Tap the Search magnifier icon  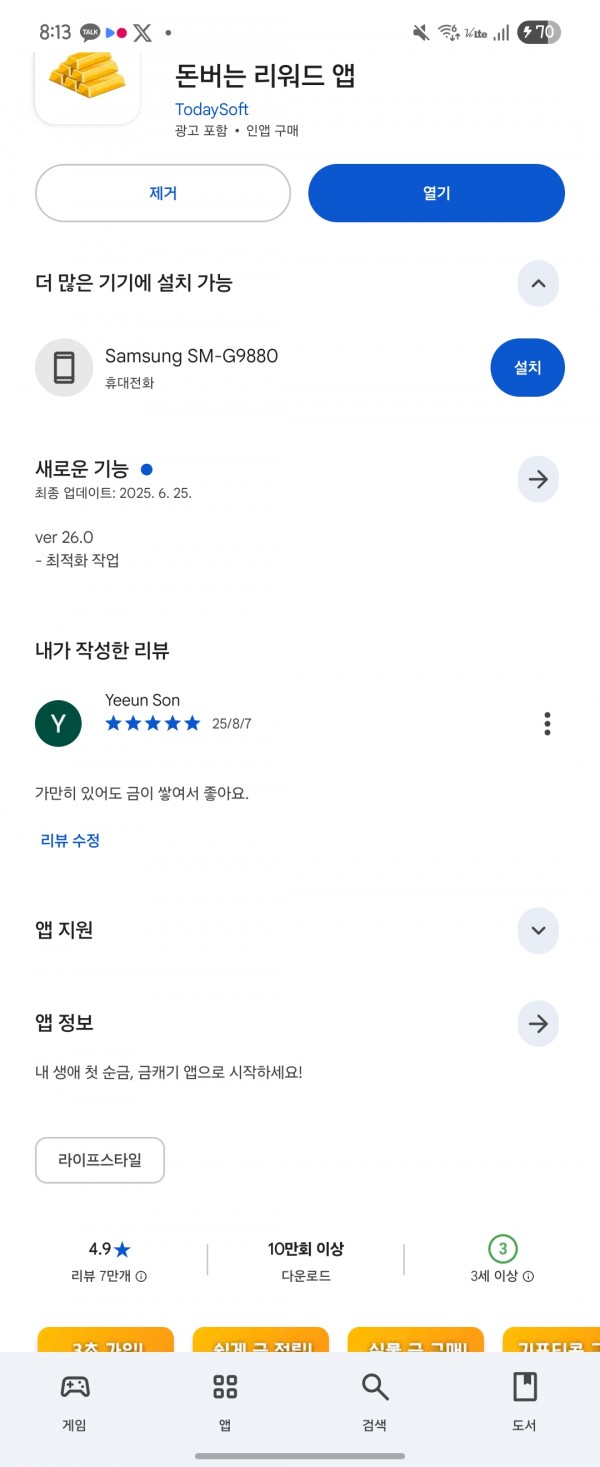pos(374,1386)
